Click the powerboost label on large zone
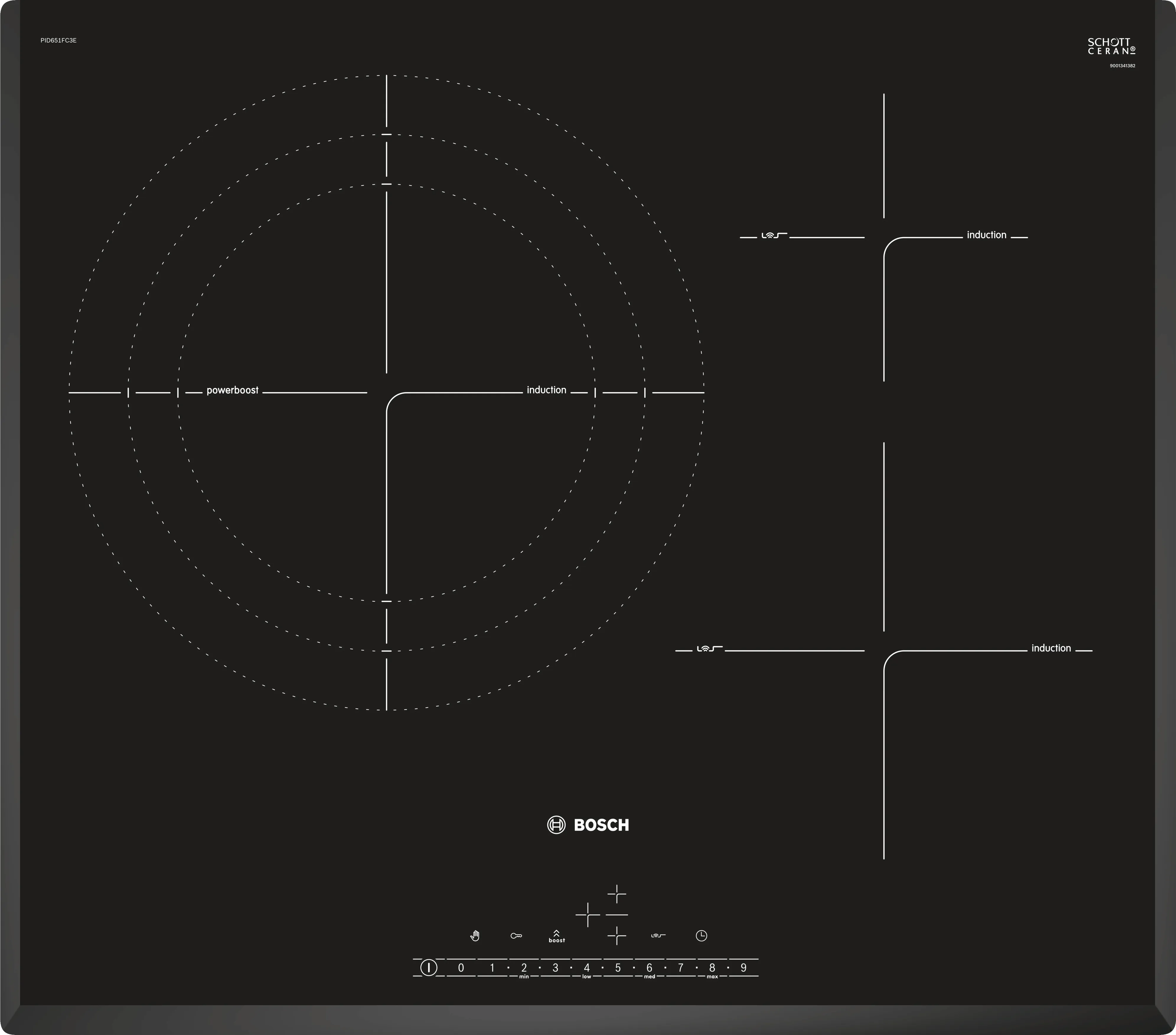This screenshot has width=1176, height=1035. tap(232, 390)
